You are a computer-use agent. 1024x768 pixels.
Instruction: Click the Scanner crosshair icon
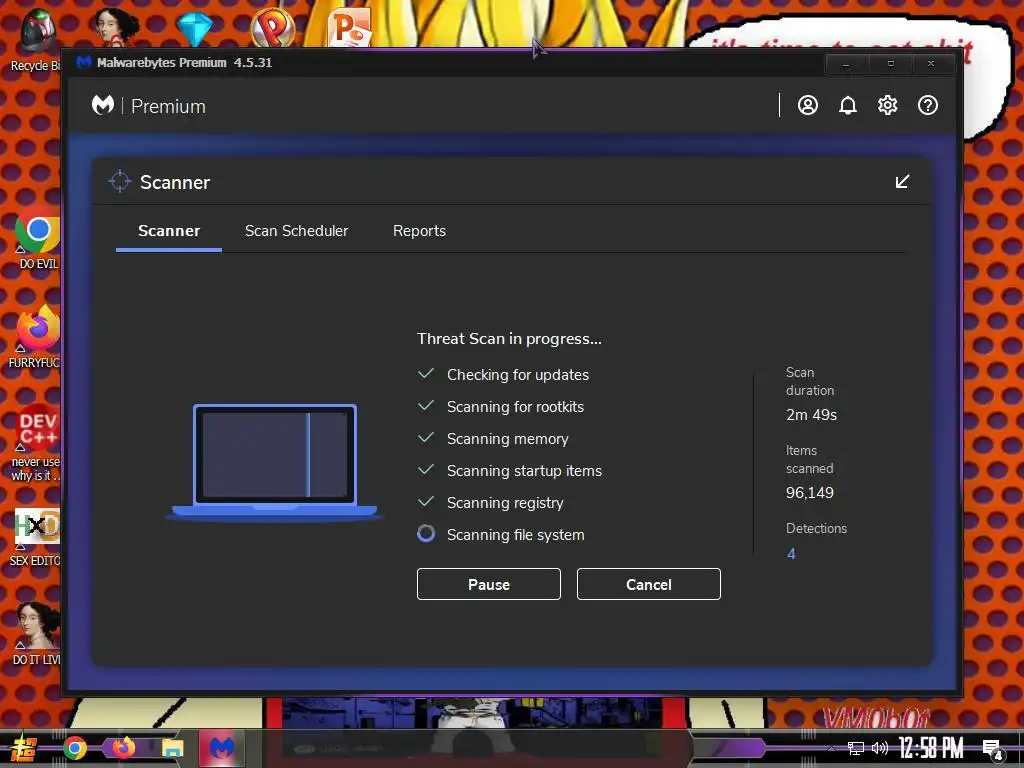120,182
